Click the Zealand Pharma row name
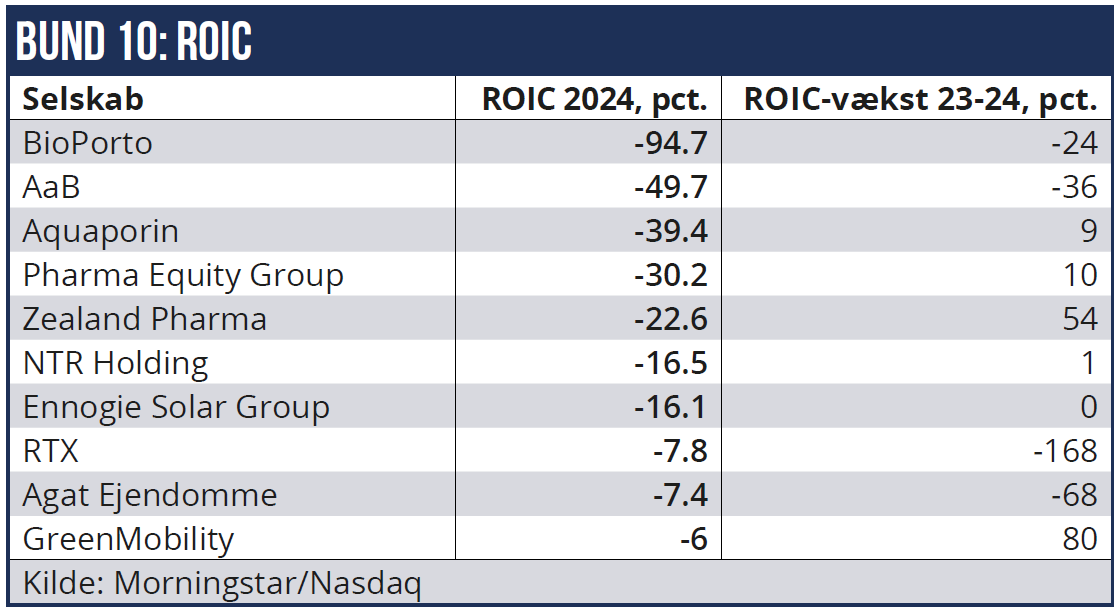 pos(145,319)
